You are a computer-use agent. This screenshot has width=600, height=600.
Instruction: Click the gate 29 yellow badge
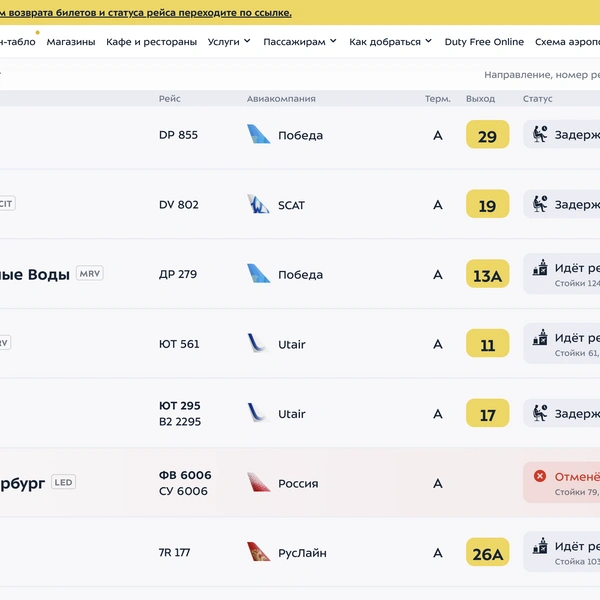coord(488,134)
